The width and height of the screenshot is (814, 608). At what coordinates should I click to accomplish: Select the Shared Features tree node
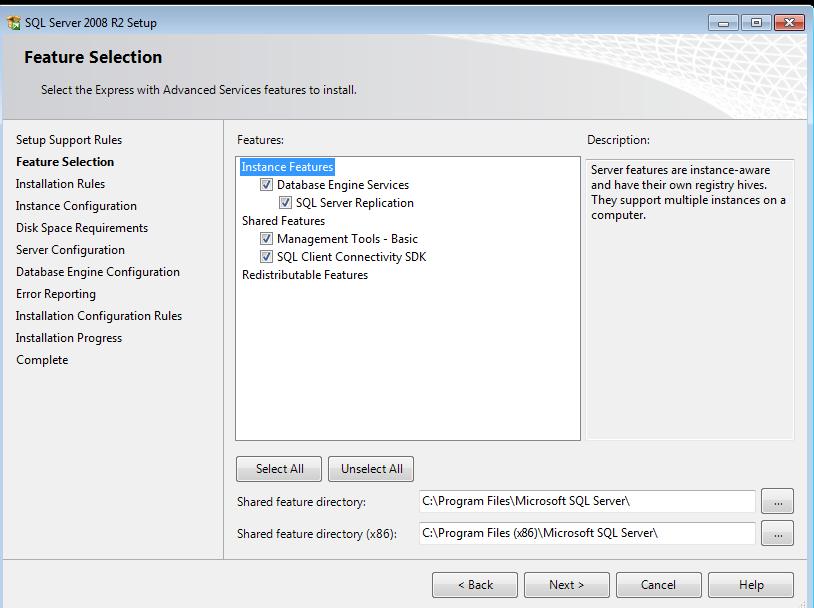tap(283, 221)
